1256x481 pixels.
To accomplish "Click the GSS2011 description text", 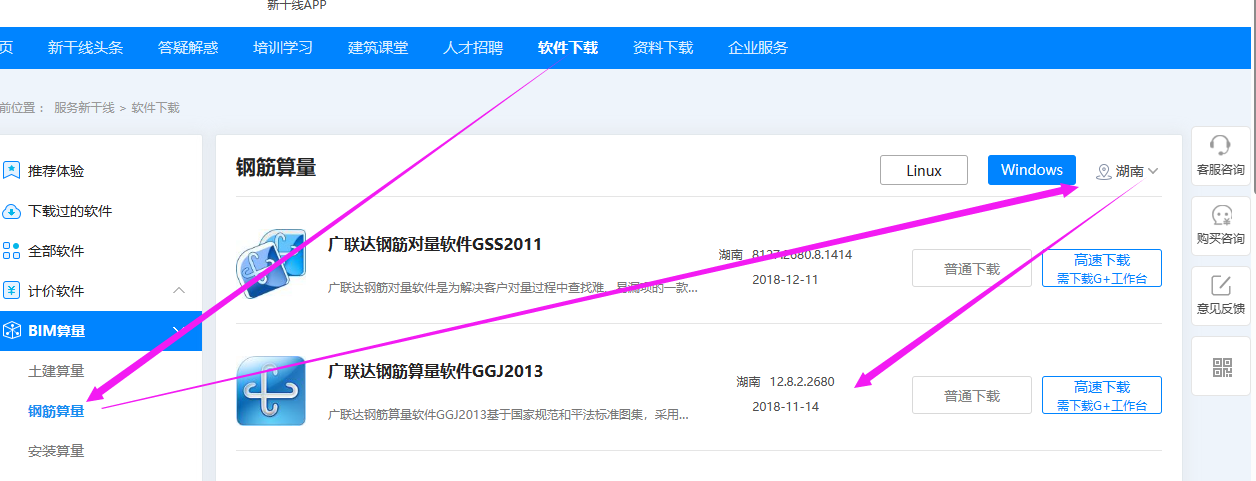I will pos(513,288).
